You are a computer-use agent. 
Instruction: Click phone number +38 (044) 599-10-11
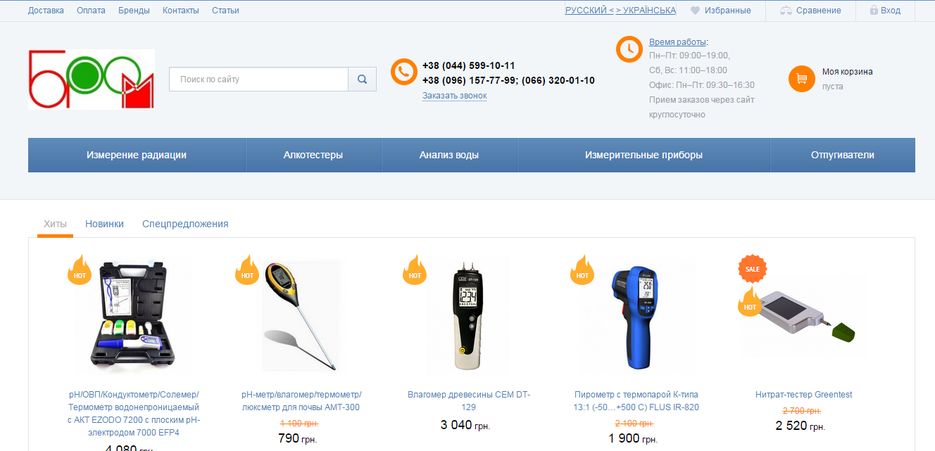point(469,66)
